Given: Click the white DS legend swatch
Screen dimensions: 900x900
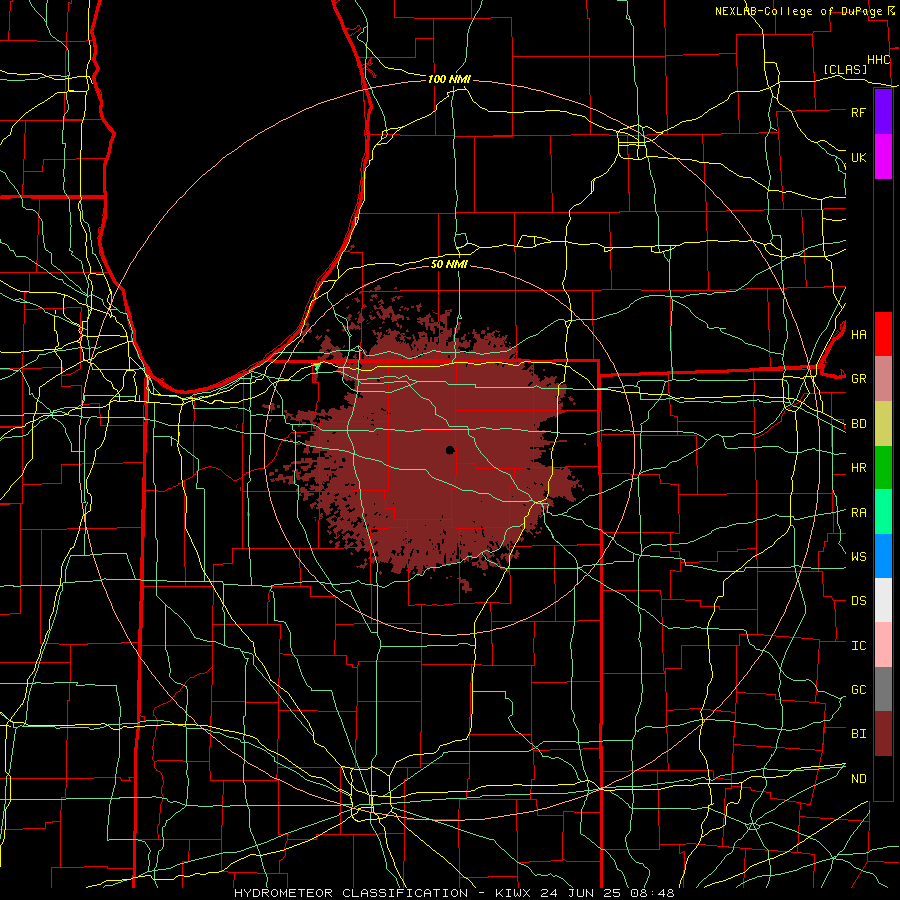Looking at the screenshot, I should click(x=883, y=600).
